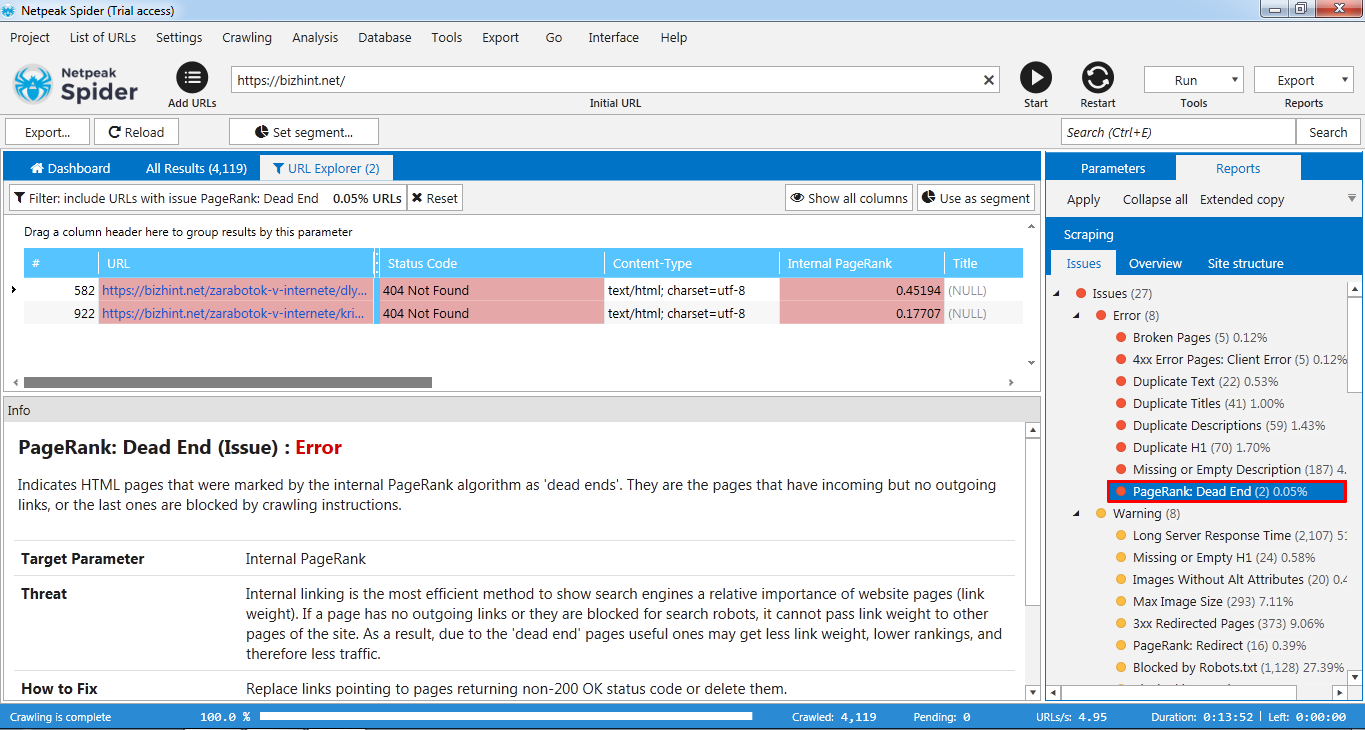The height and width of the screenshot is (730, 1365).
Task: Click the Search button
Action: 1328,132
